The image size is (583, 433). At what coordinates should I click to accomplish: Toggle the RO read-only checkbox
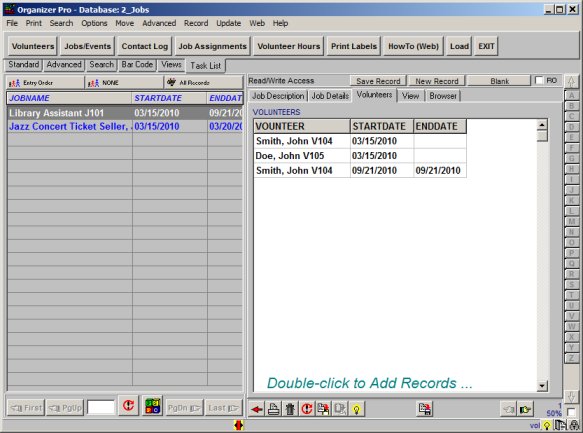point(539,80)
